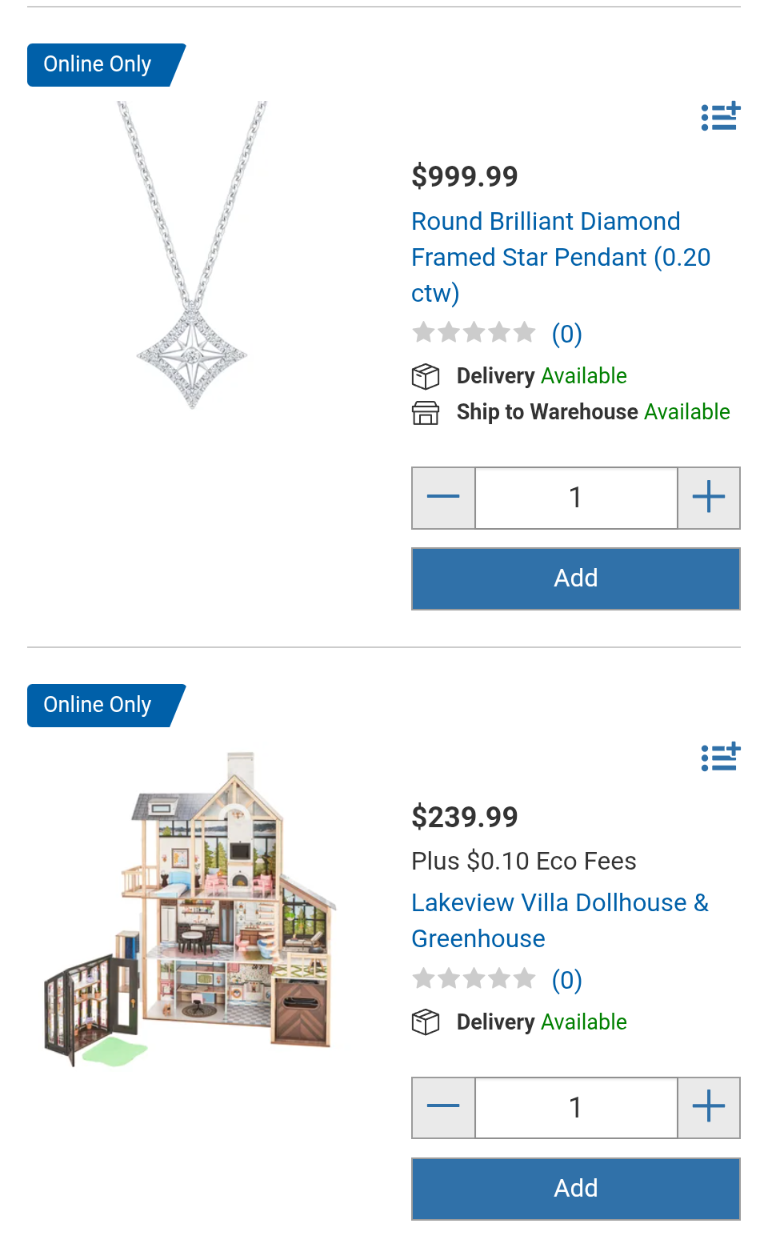The height and width of the screenshot is (1253, 763).
Task: Click the pendant's Ship to Warehouse store icon
Action: pyautogui.click(x=426, y=412)
